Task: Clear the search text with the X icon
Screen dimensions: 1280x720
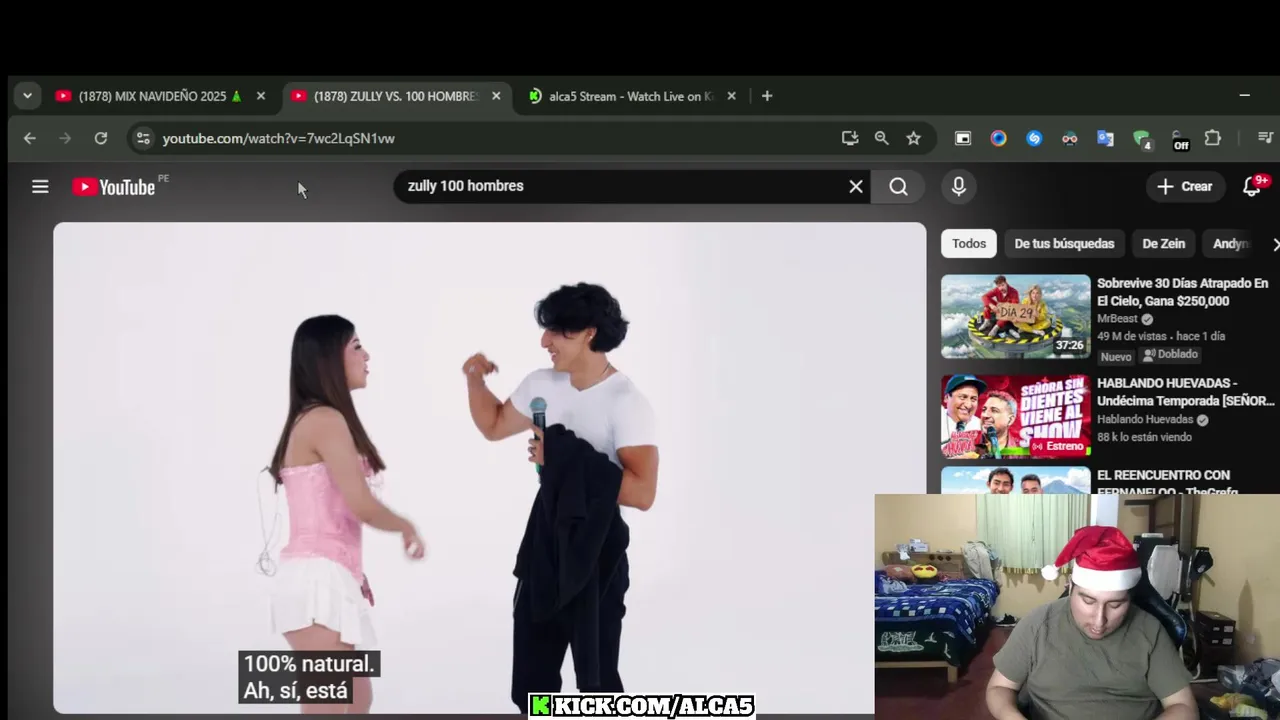Action: (x=856, y=187)
